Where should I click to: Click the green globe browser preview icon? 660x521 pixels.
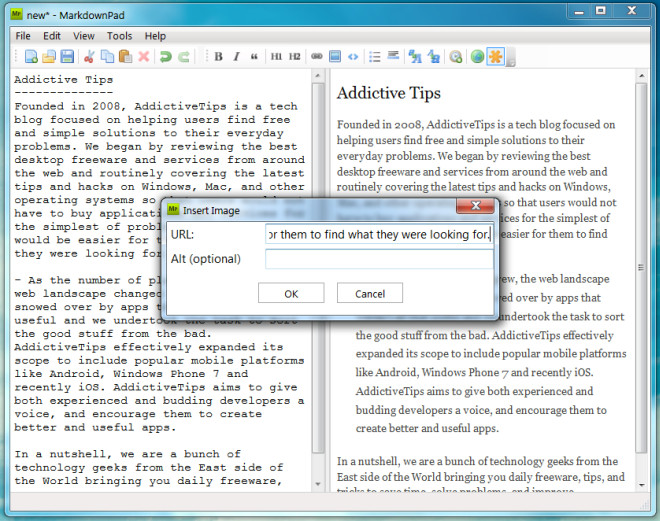pos(477,56)
